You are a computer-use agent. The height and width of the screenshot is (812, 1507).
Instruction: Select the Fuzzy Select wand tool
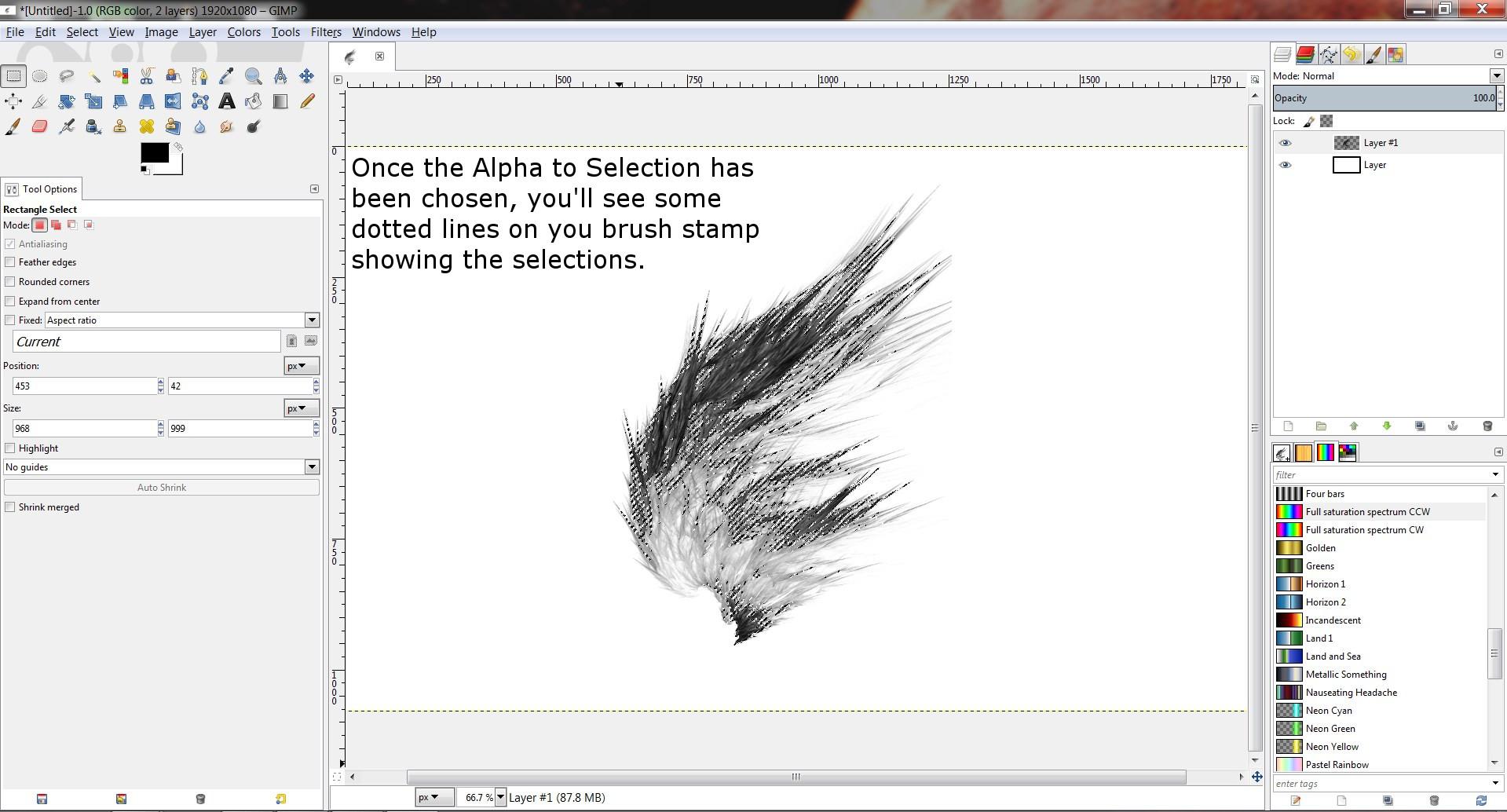pyautogui.click(x=93, y=76)
